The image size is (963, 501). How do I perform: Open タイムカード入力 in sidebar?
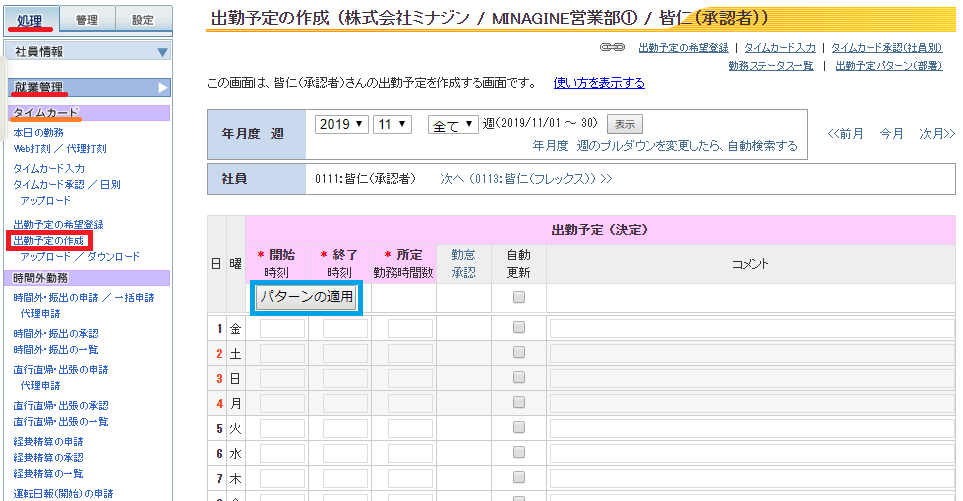[x=49, y=168]
